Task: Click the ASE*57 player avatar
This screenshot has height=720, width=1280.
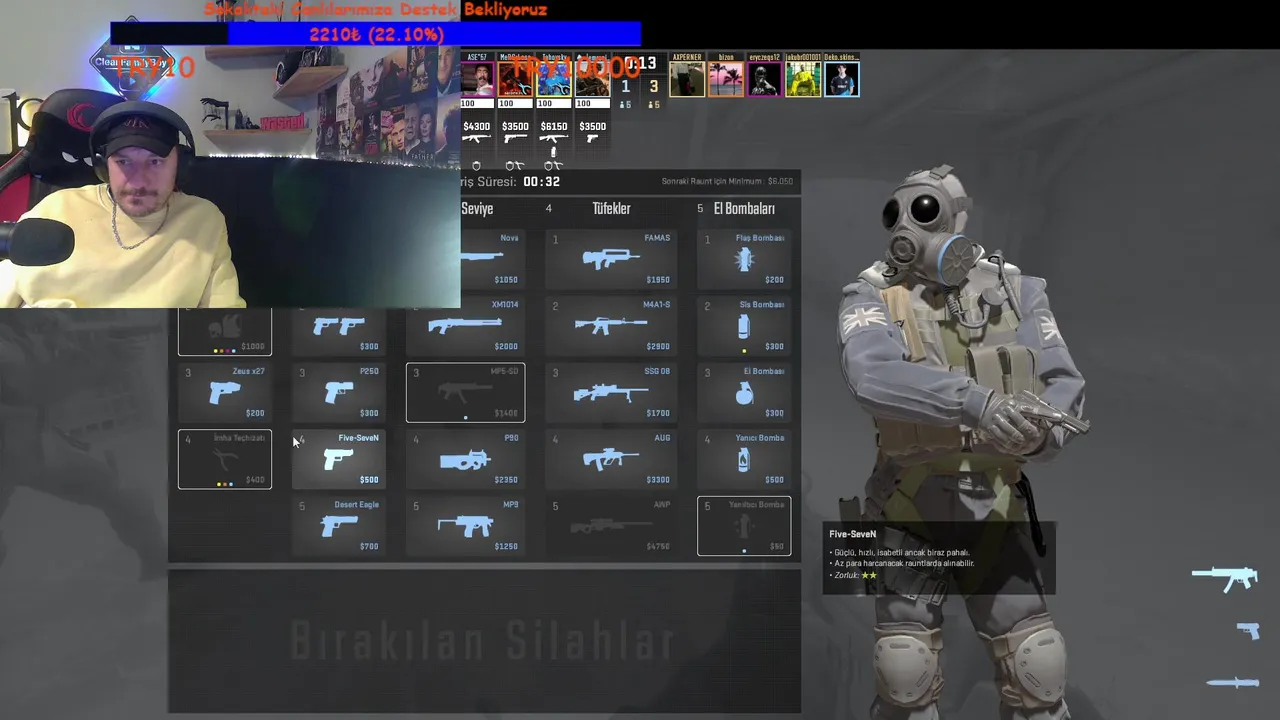Action: pos(478,79)
